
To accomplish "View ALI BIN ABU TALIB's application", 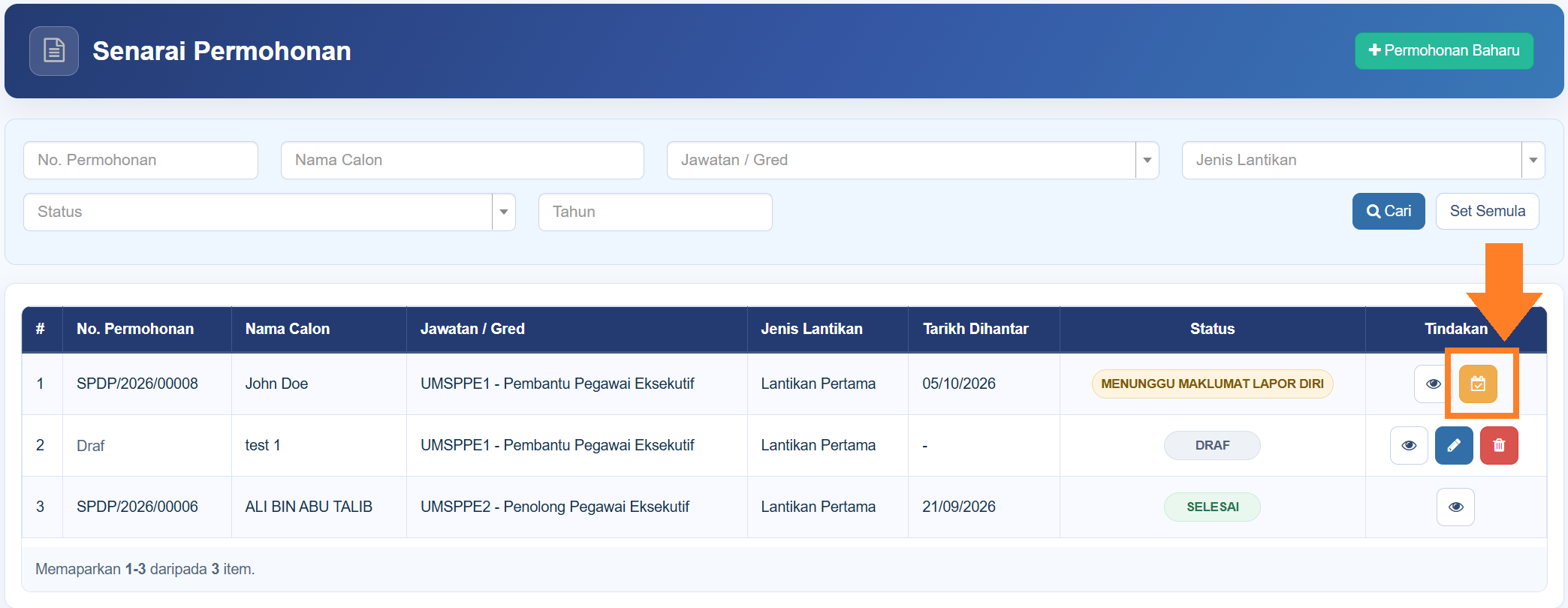I will [1455, 507].
